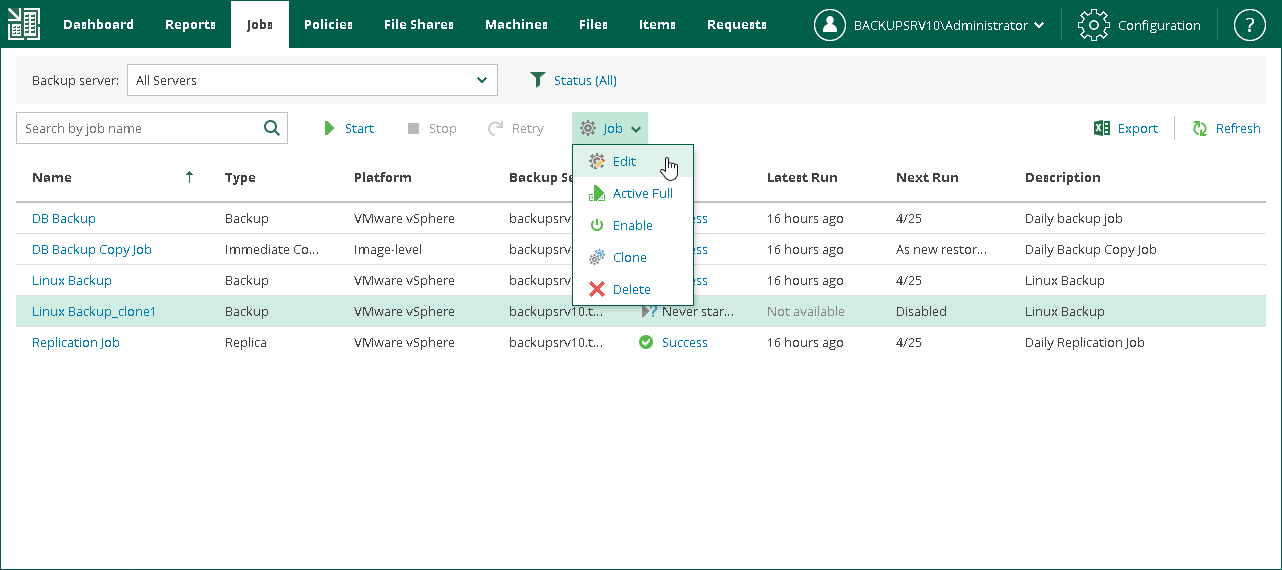The height and width of the screenshot is (570, 1282).
Task: Click the Excel Export icon
Action: click(x=1102, y=128)
